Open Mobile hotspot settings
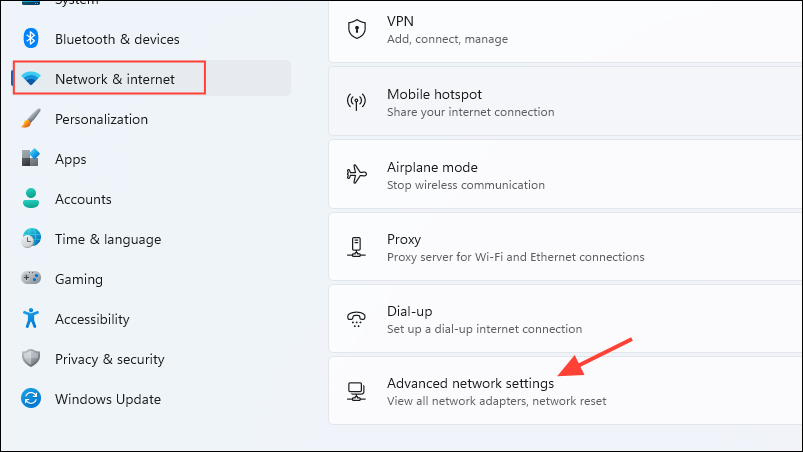Viewport: 803px width, 452px height. tap(565, 102)
